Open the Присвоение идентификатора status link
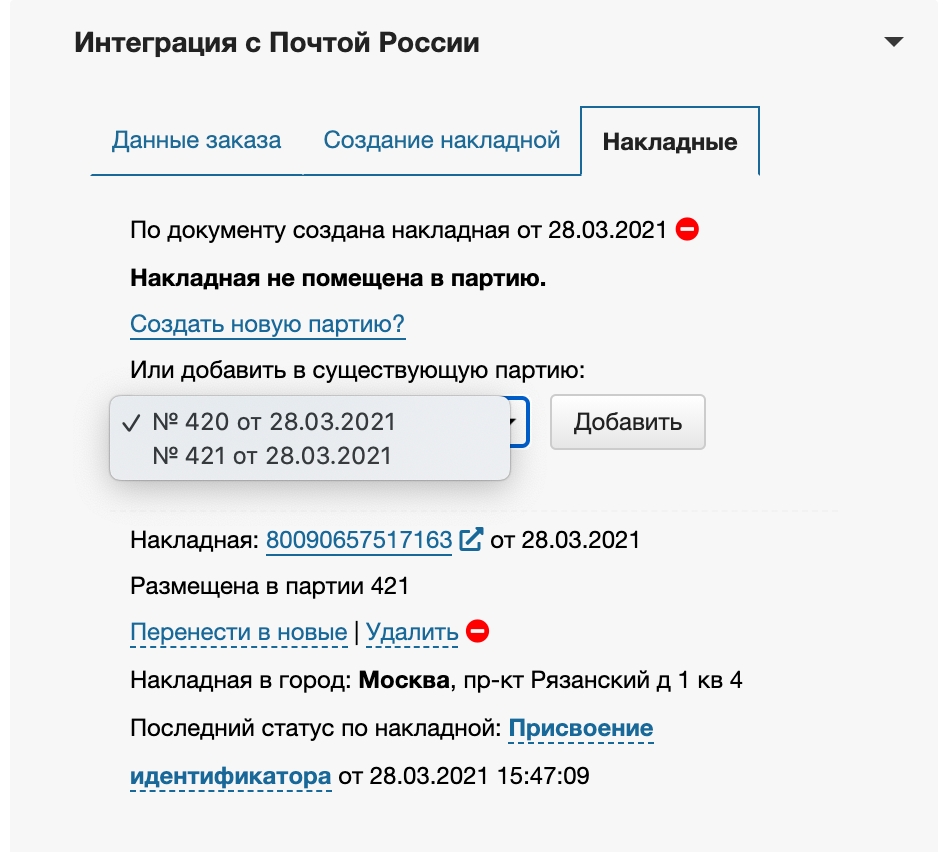 tap(580, 729)
